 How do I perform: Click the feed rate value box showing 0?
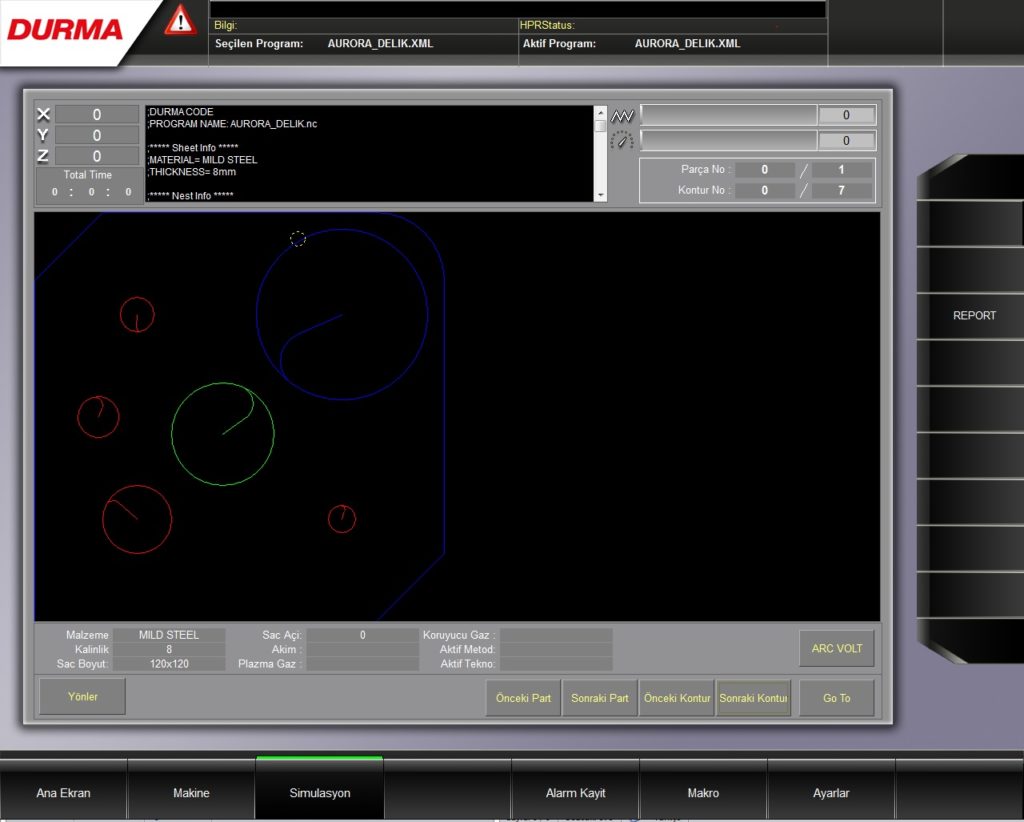point(846,115)
